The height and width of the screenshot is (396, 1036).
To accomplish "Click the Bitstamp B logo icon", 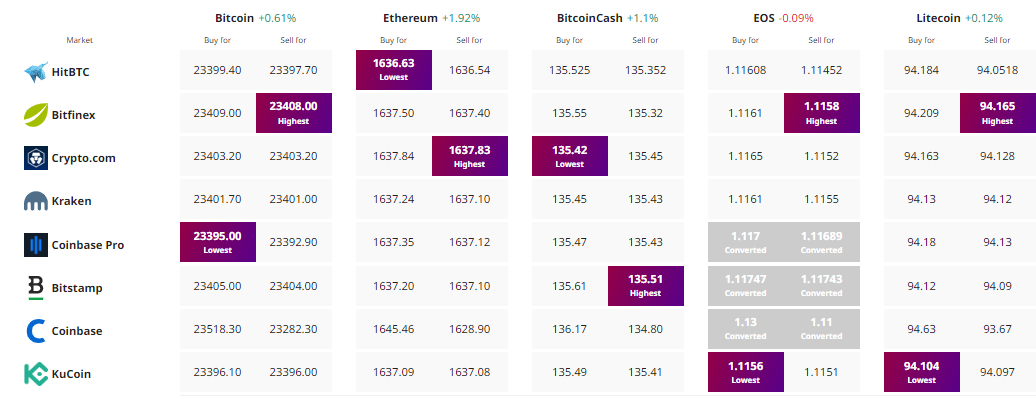I will (x=36, y=288).
